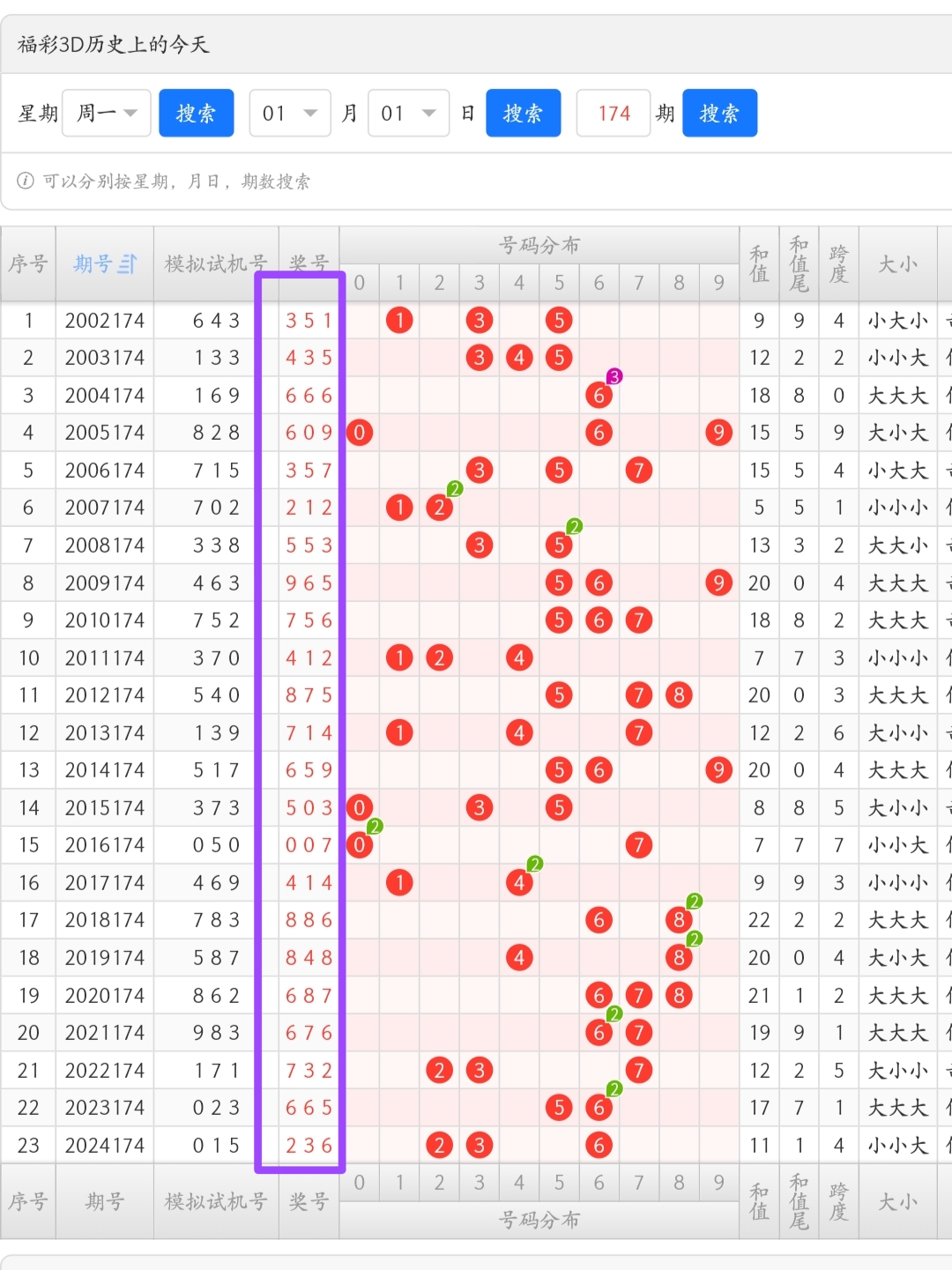
Task: Click the 跨度 column header at top
Action: click(x=838, y=264)
